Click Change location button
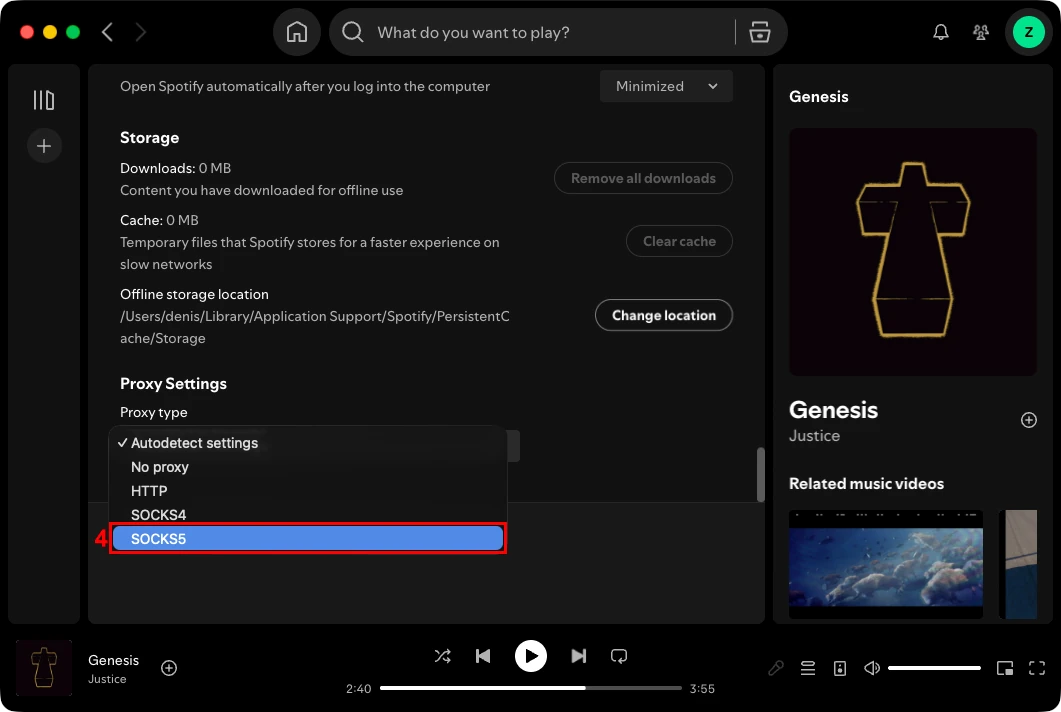Screen dimensions: 1061x712 [x=664, y=315]
